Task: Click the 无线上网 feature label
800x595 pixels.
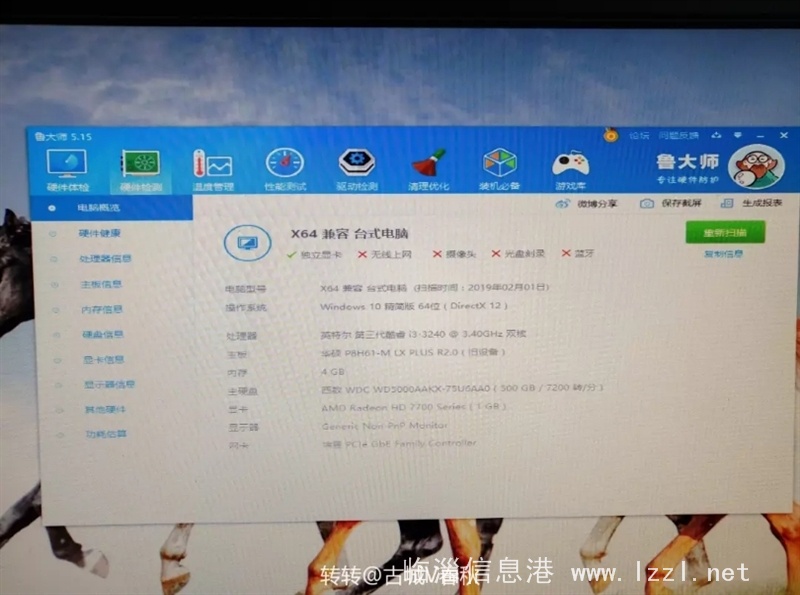Action: tap(385, 254)
